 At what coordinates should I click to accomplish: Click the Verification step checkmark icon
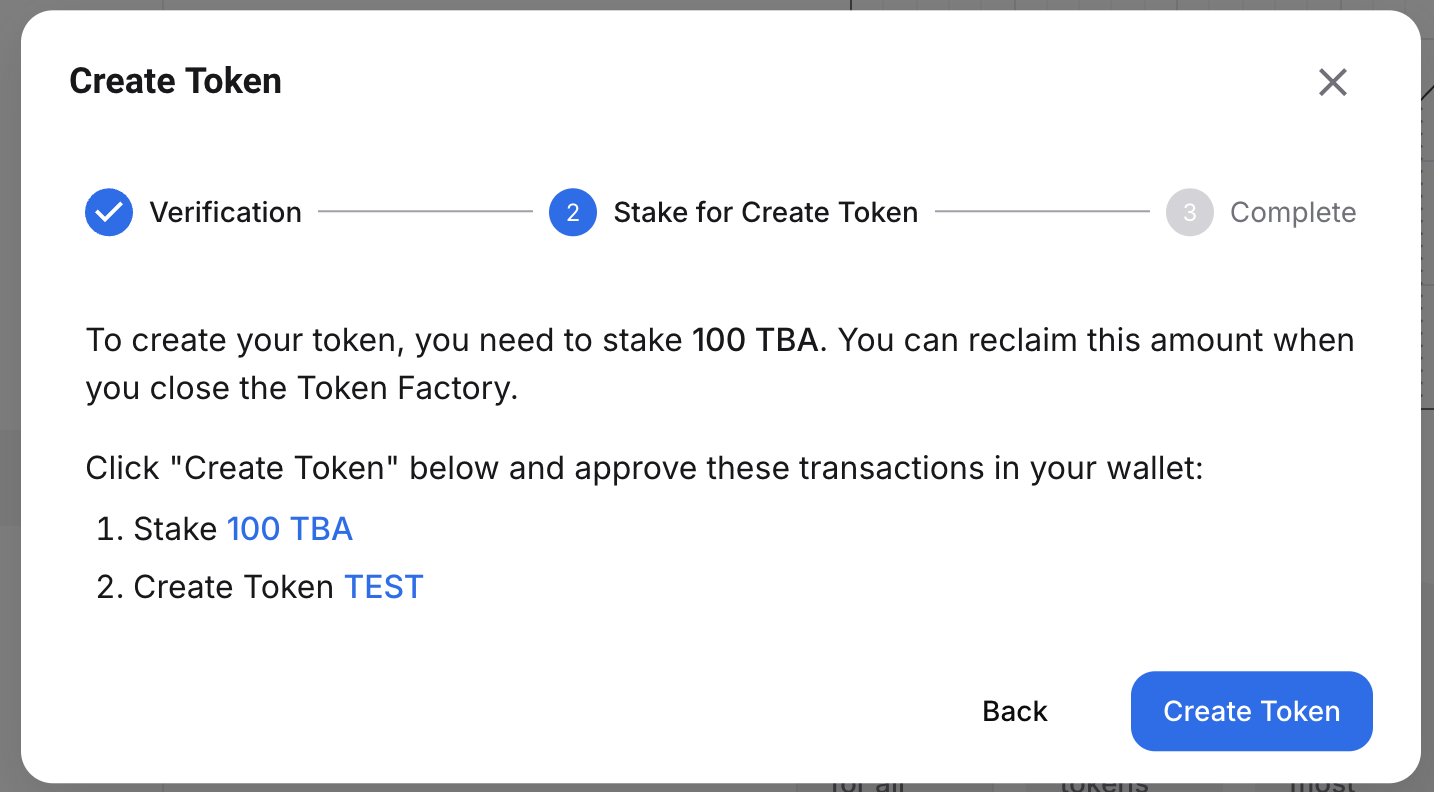(x=109, y=212)
